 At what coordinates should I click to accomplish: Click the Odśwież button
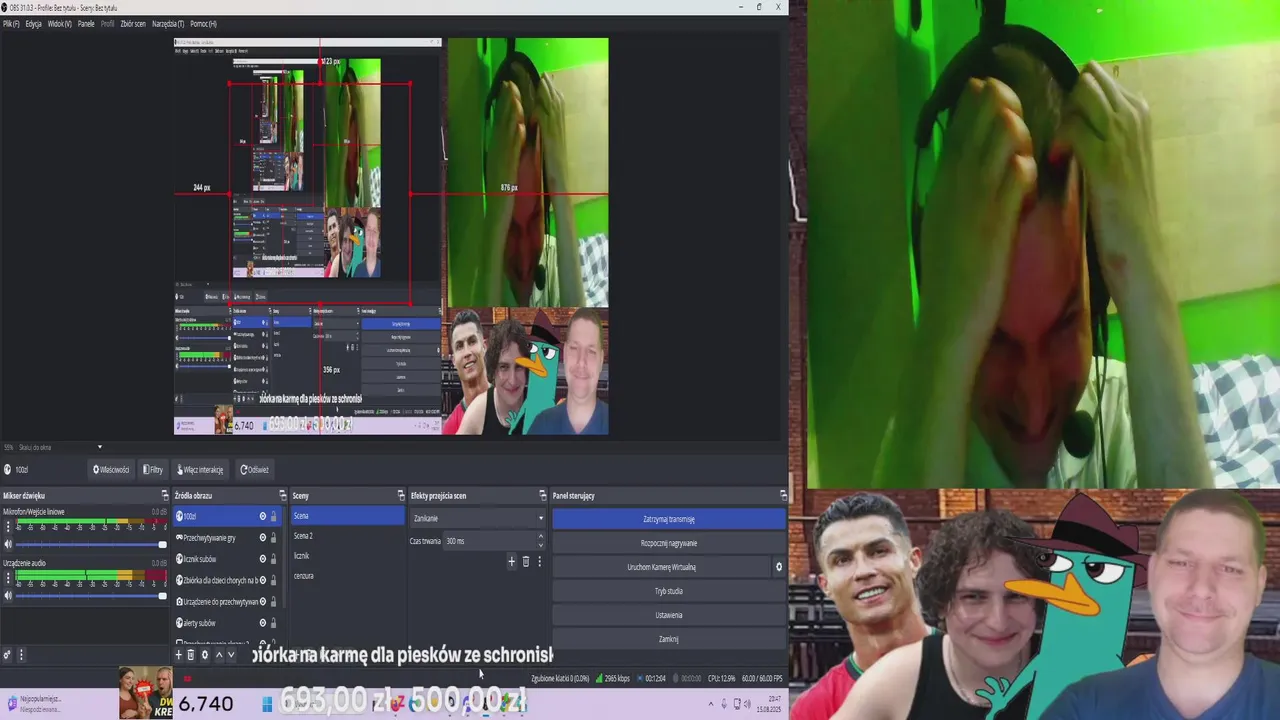pyautogui.click(x=254, y=470)
